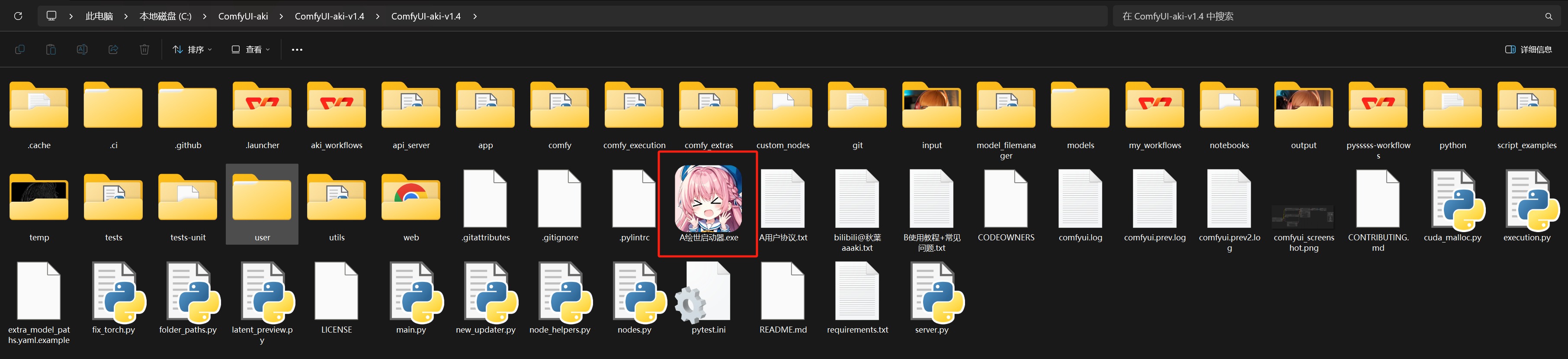Click the delete trash icon in toolbar
This screenshot has width=1568, height=359.
[144, 49]
